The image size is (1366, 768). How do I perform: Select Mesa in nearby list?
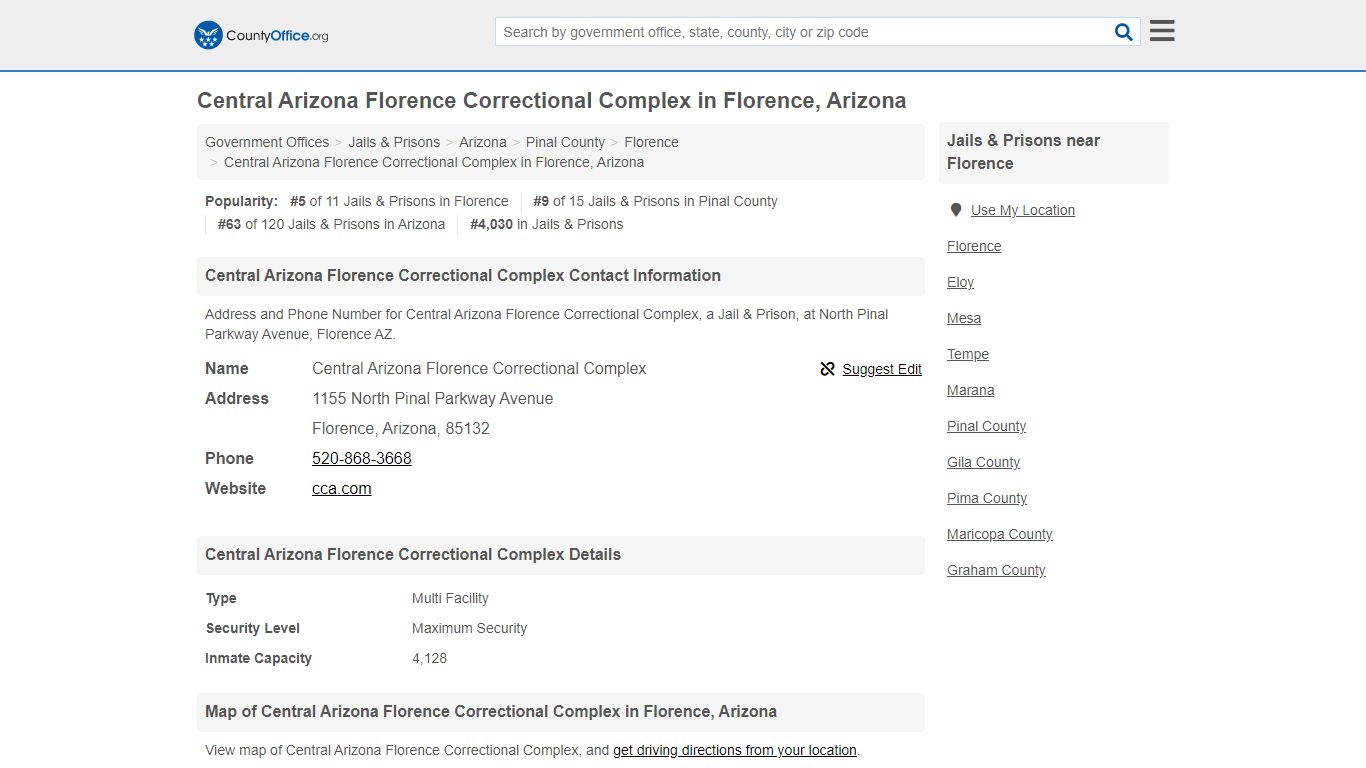click(x=964, y=318)
